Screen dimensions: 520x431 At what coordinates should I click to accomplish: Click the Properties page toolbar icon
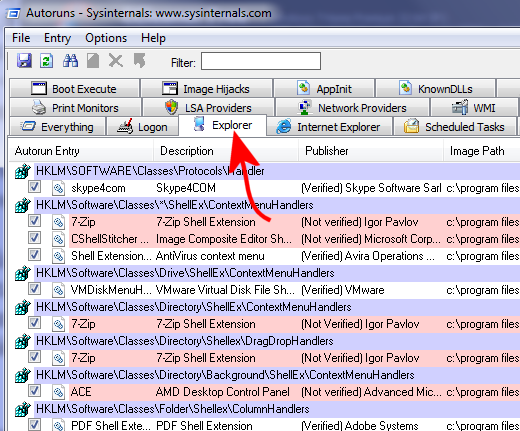(x=93, y=61)
